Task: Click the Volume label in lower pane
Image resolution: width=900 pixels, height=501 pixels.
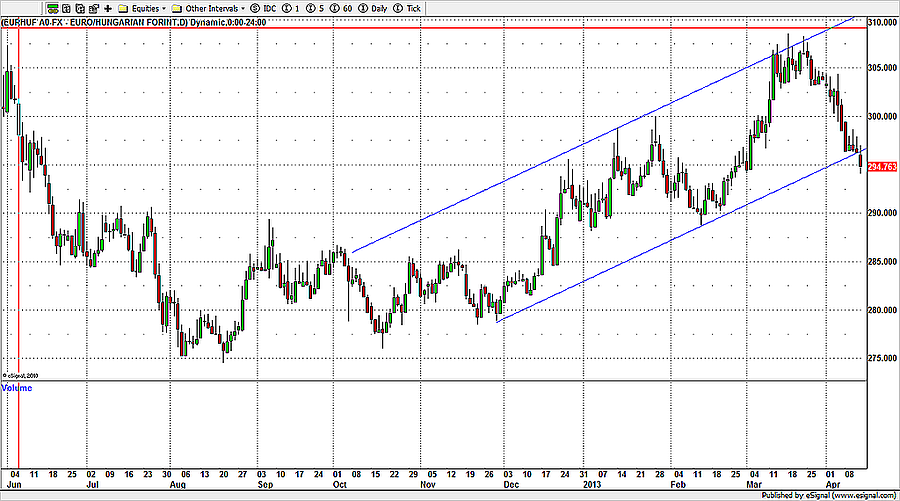Action: click(16, 386)
